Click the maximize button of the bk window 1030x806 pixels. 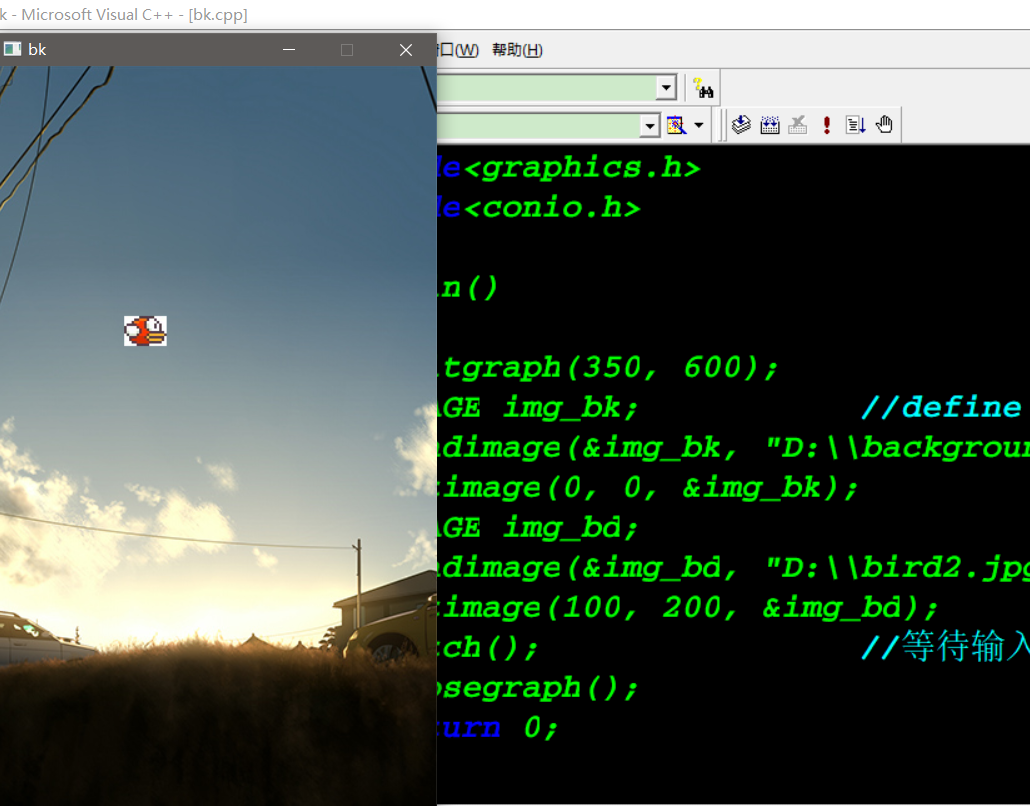(x=346, y=49)
